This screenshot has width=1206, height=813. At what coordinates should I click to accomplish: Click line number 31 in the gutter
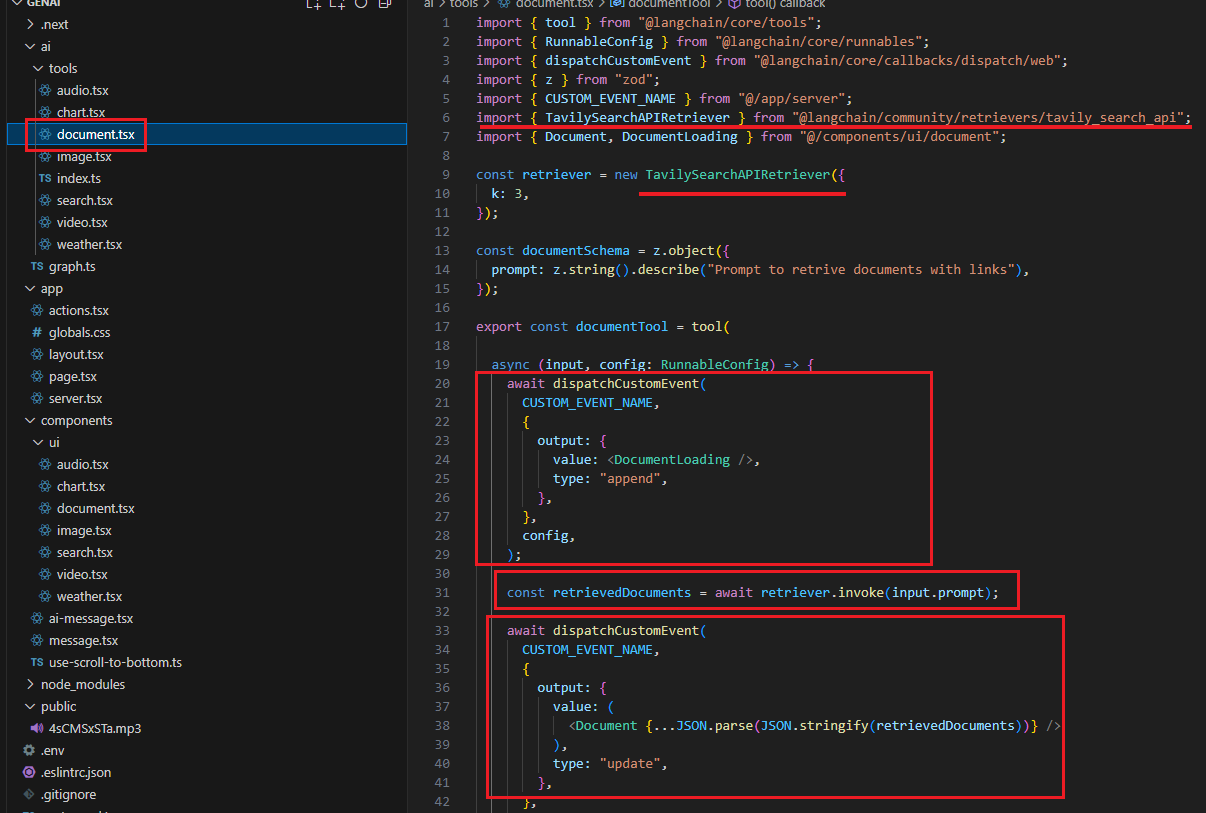(x=442, y=593)
